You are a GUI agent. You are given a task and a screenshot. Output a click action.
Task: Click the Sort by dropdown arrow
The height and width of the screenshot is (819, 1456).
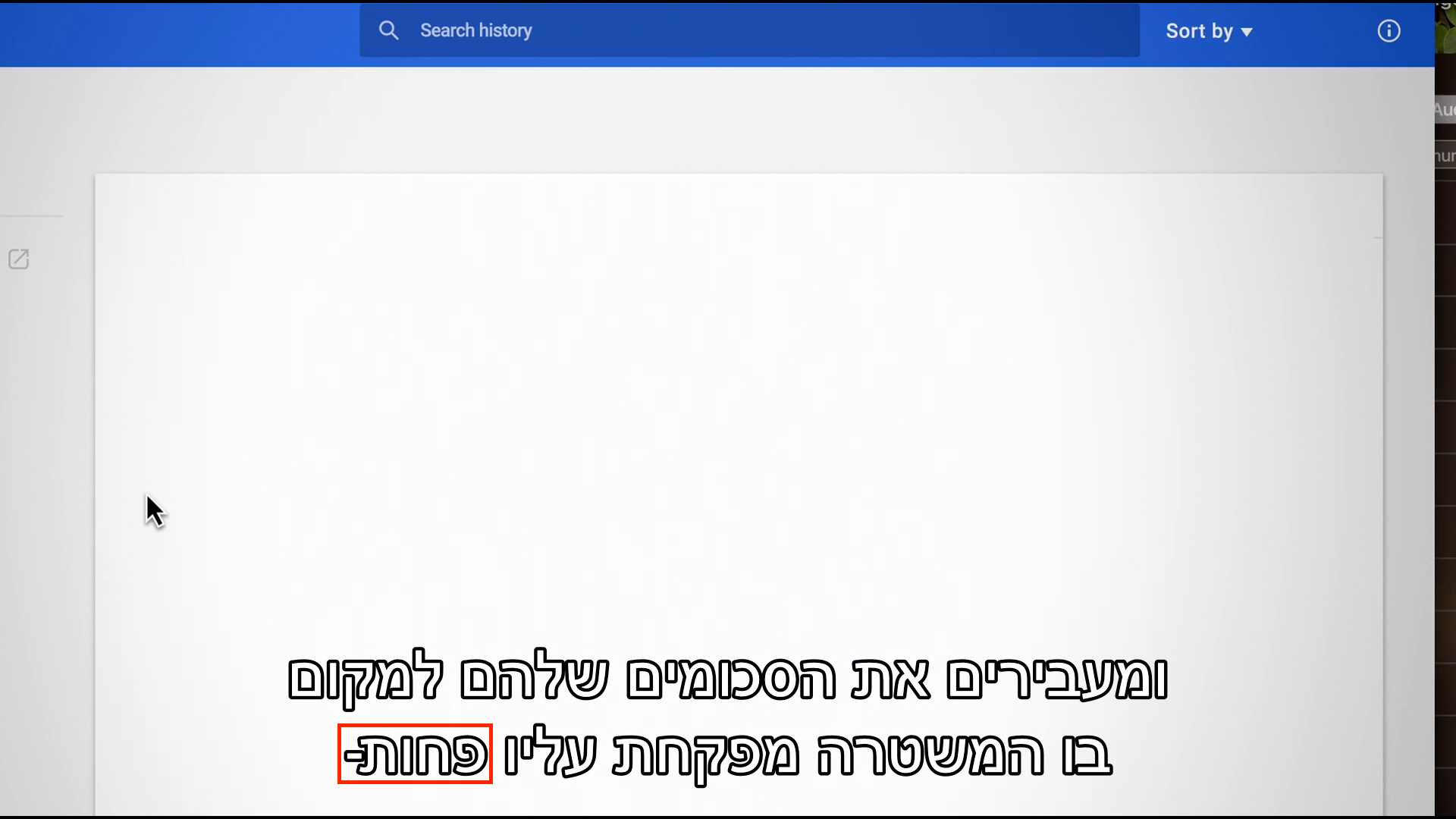click(1247, 32)
